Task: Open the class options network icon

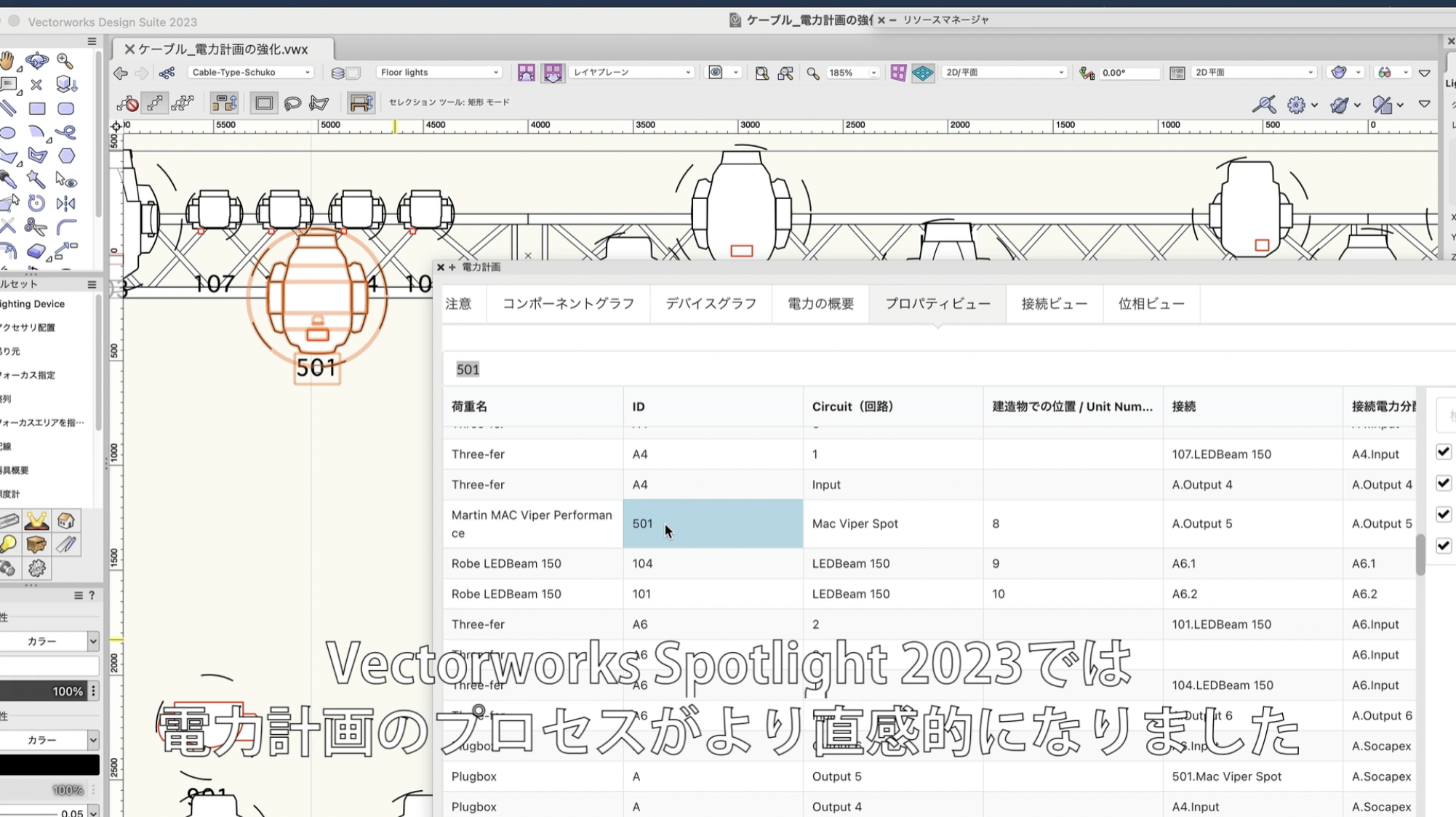Action: 167,73
